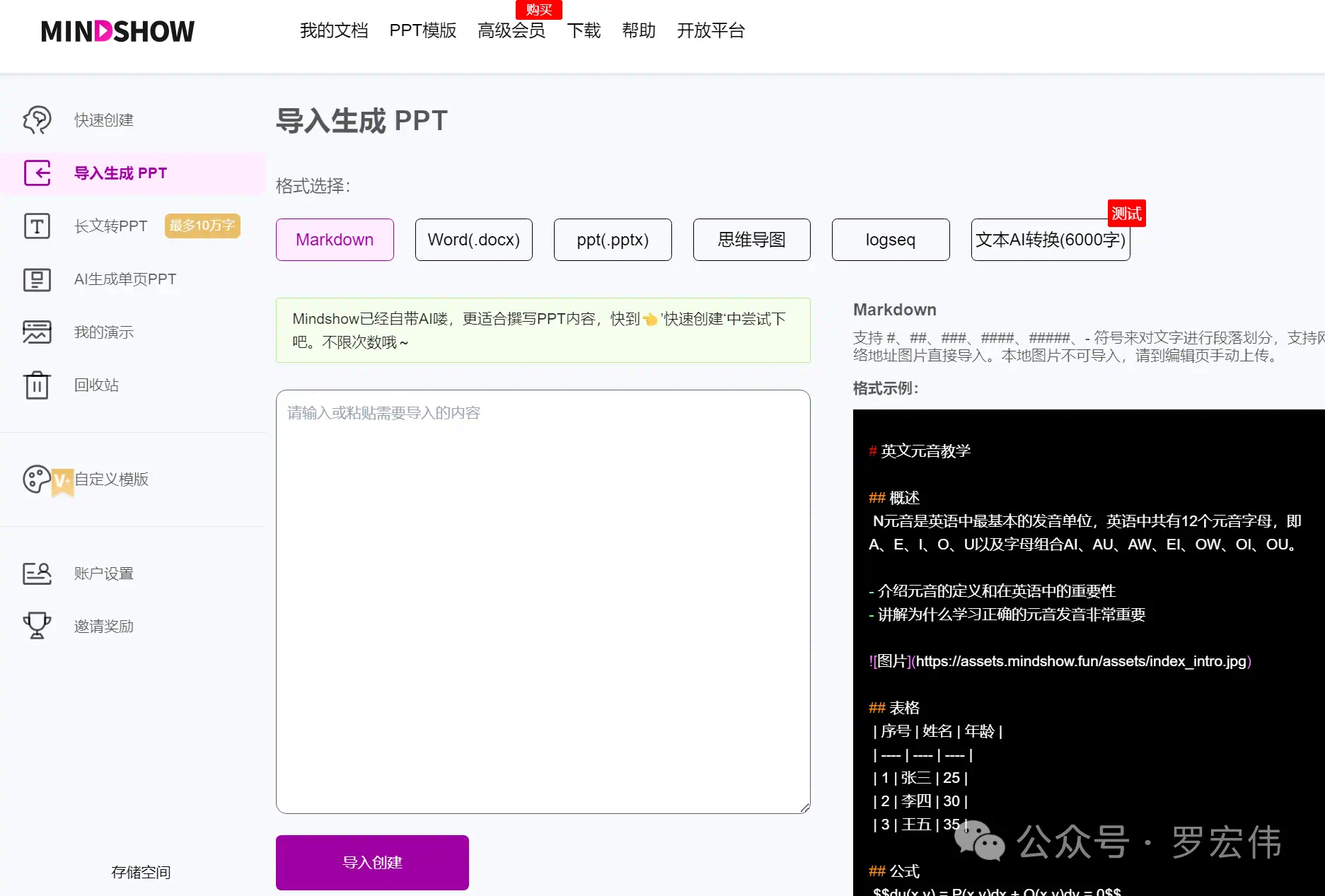Click table row '| 1 | 张三 | 25 |'

coord(920,778)
